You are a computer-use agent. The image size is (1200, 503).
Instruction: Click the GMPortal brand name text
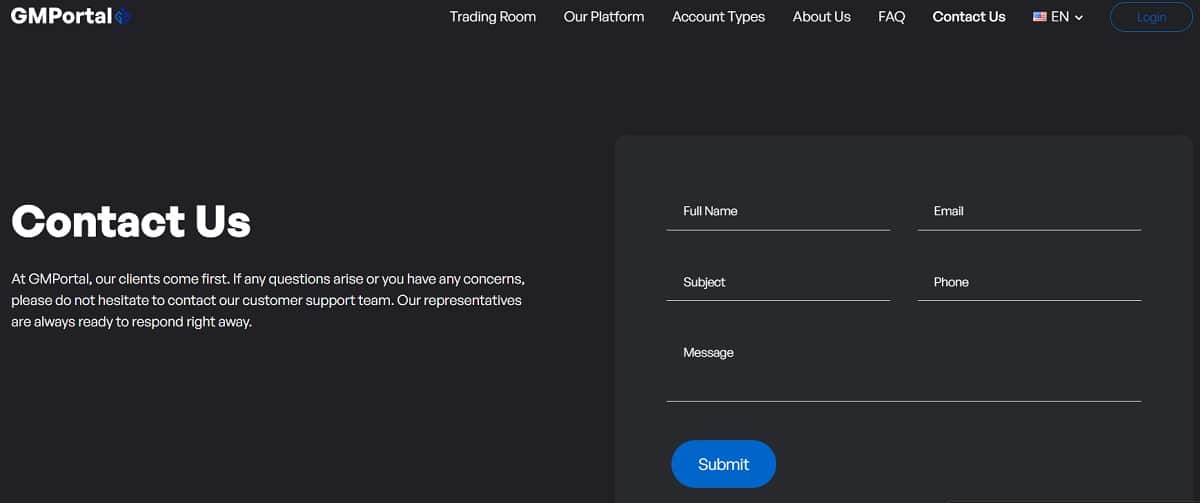(61, 17)
